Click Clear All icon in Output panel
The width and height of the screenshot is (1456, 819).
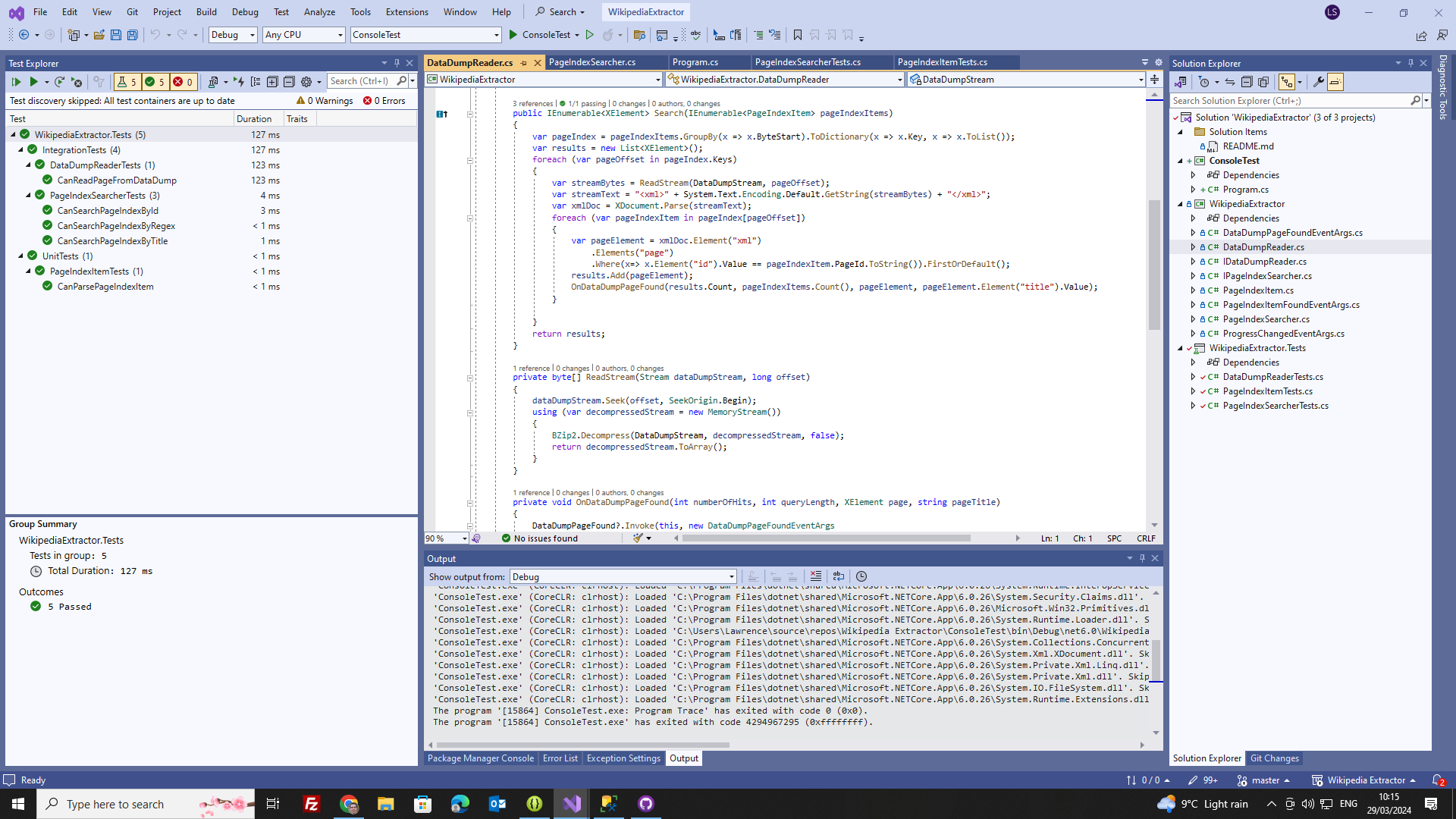pyautogui.click(x=816, y=577)
